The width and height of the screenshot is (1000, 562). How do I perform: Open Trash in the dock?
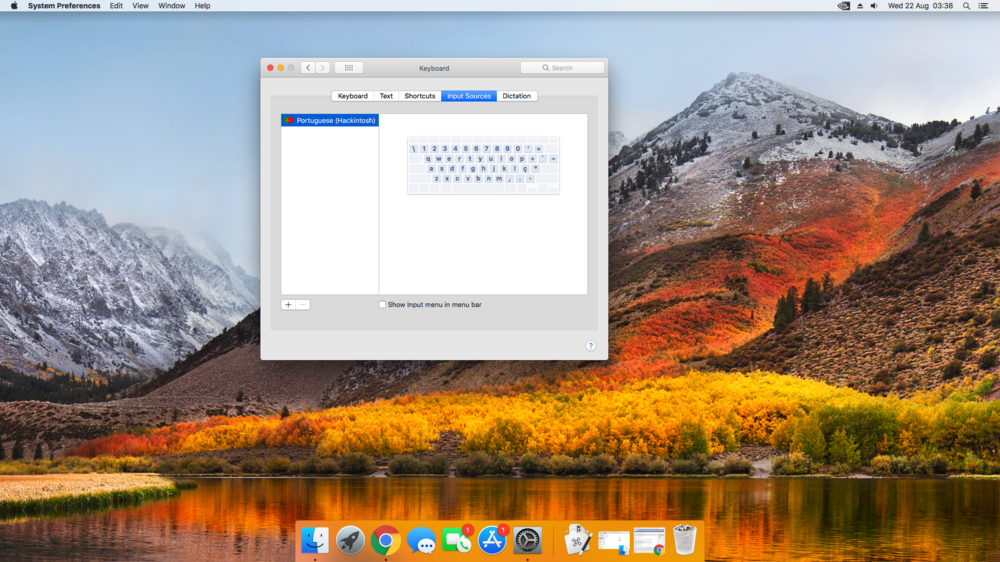tap(684, 540)
